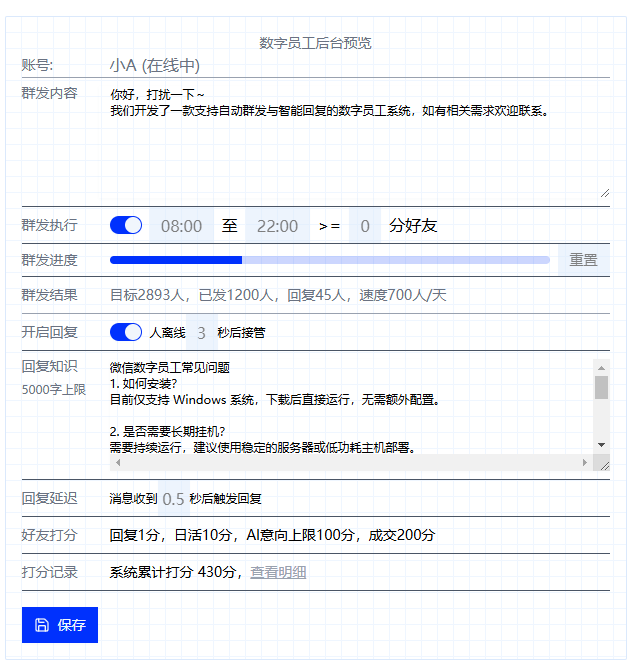Click the knowledge box scroll up arrow
The image size is (633, 672).
(x=601, y=368)
